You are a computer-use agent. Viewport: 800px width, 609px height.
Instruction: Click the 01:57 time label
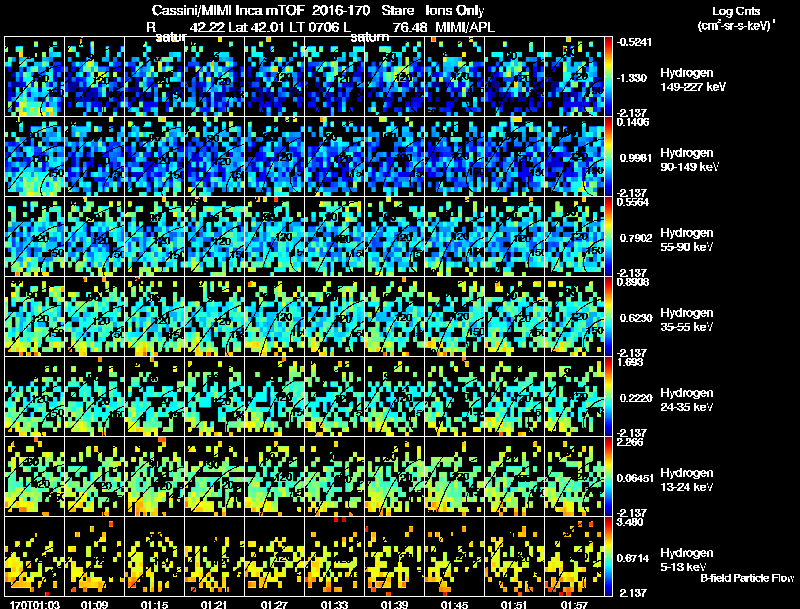pos(574,605)
